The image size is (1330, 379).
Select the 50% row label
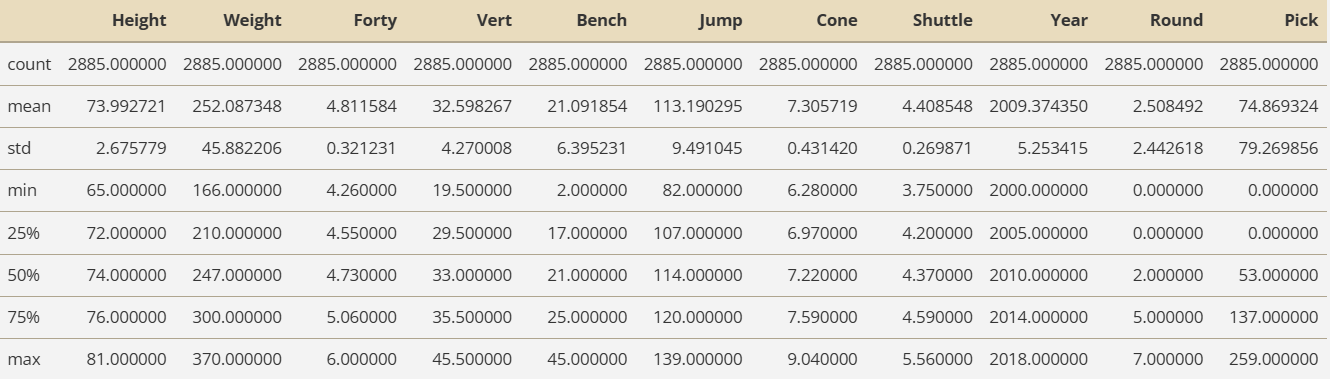[x=23, y=274]
